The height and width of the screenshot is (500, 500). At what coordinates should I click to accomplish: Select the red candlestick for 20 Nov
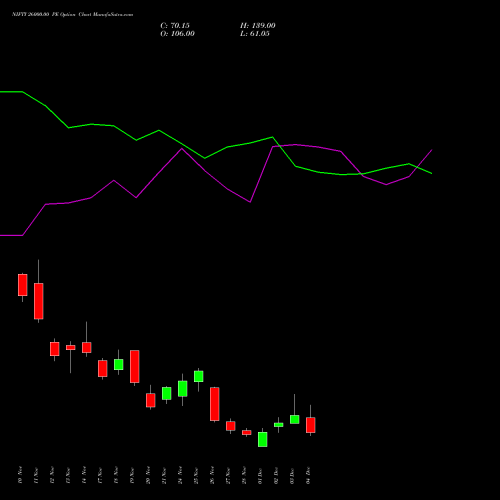(x=151, y=400)
